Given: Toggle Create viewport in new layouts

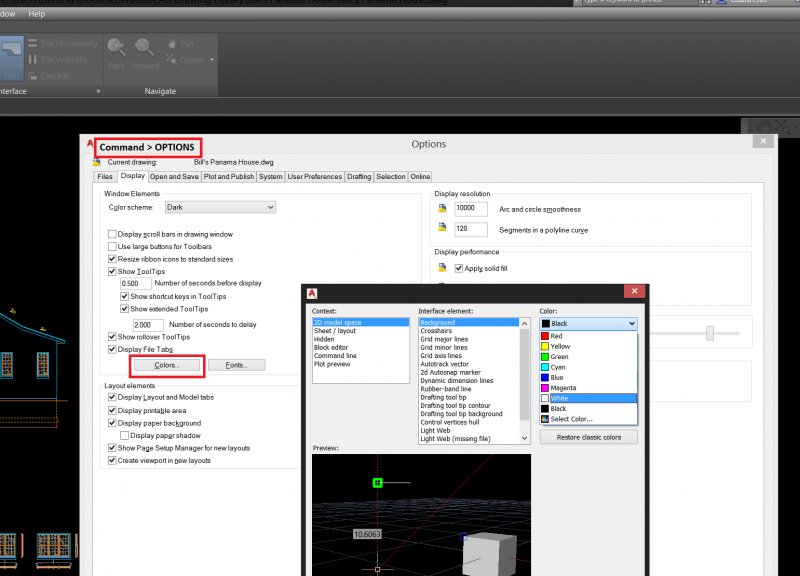Looking at the screenshot, I should coord(112,460).
